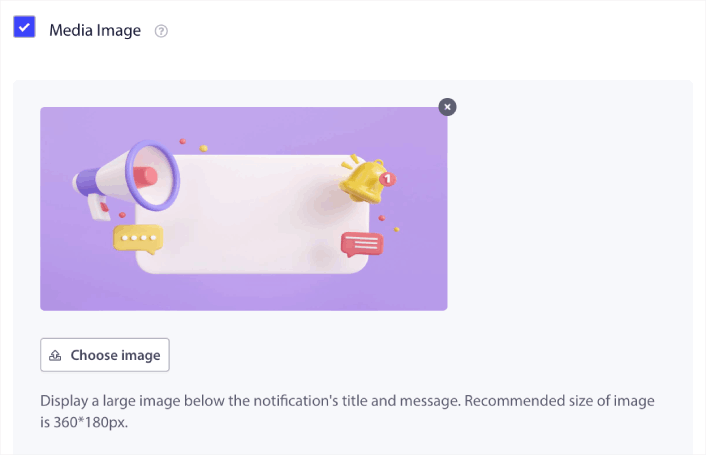Click the help question mark beside Media Image
This screenshot has height=455, width=706.
[161, 31]
